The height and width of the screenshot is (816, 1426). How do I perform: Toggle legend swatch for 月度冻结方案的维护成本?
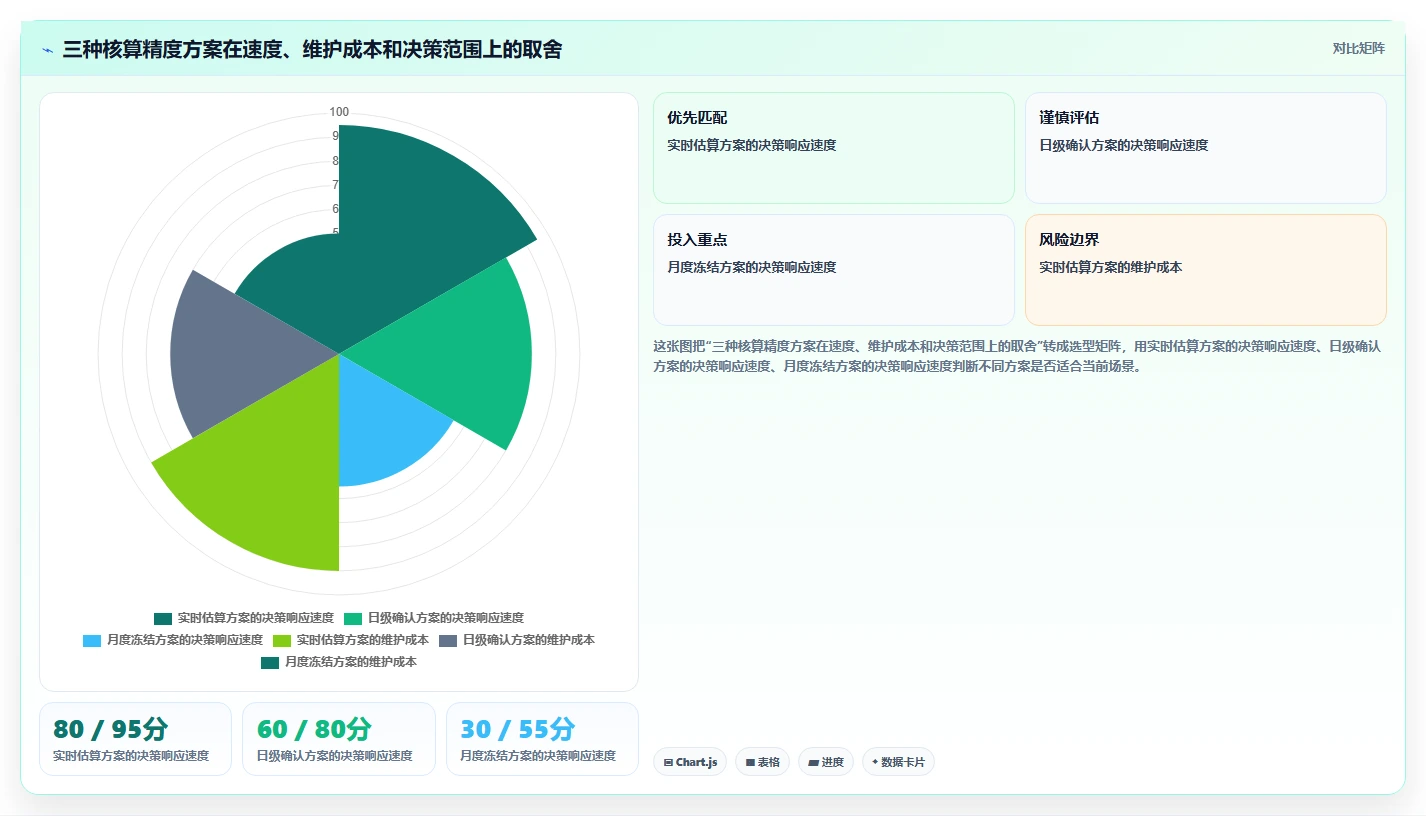click(x=270, y=663)
